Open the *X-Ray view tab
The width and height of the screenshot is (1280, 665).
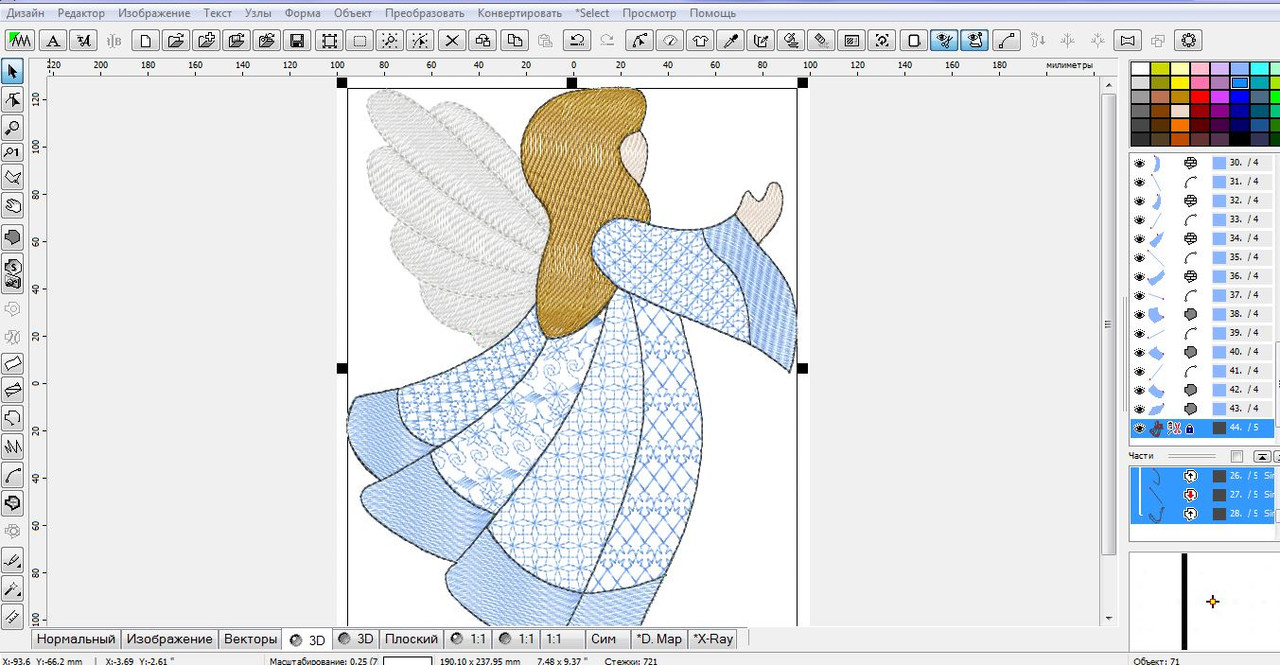(x=713, y=639)
